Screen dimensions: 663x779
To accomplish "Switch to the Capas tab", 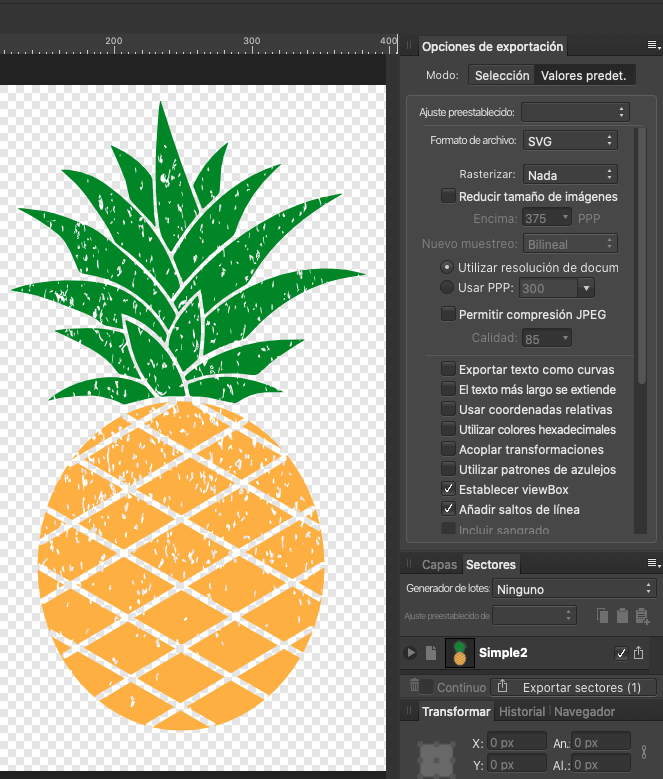I will click(x=439, y=564).
